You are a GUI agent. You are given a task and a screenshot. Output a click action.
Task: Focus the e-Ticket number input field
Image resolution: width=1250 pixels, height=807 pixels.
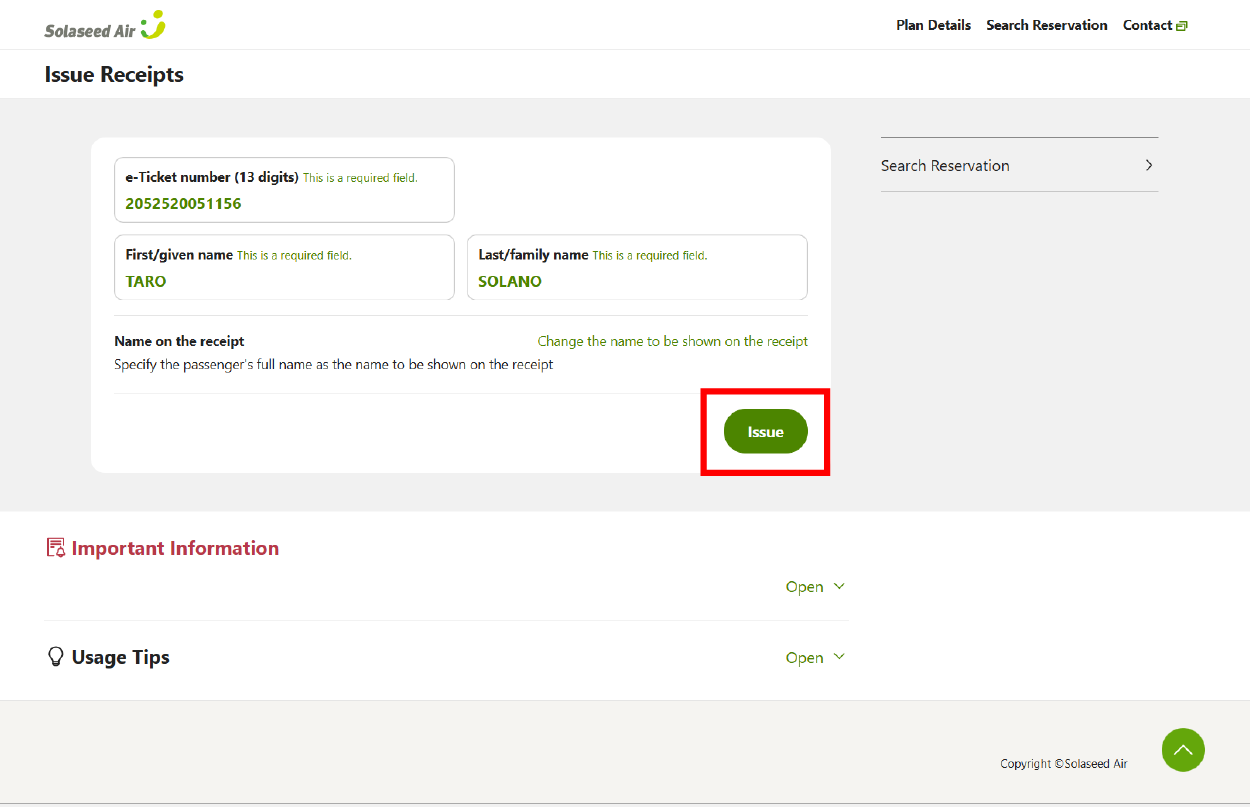284,203
